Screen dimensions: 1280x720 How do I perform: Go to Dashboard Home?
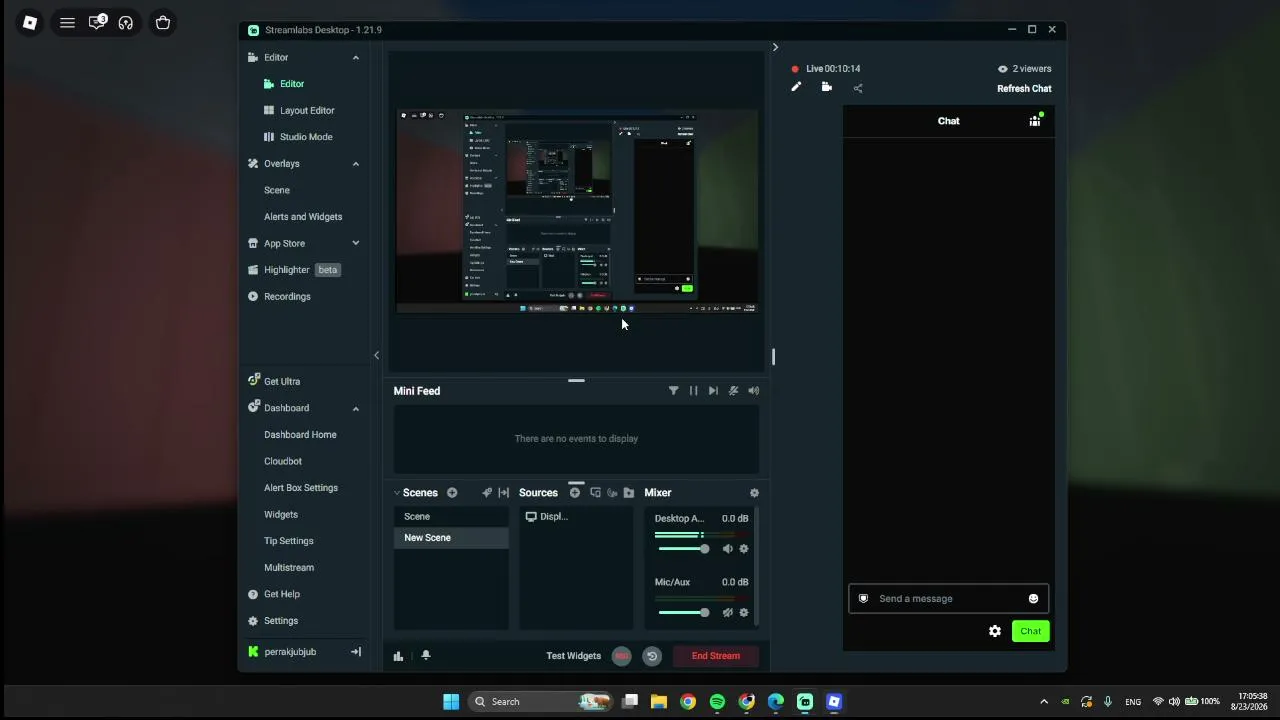coord(300,435)
